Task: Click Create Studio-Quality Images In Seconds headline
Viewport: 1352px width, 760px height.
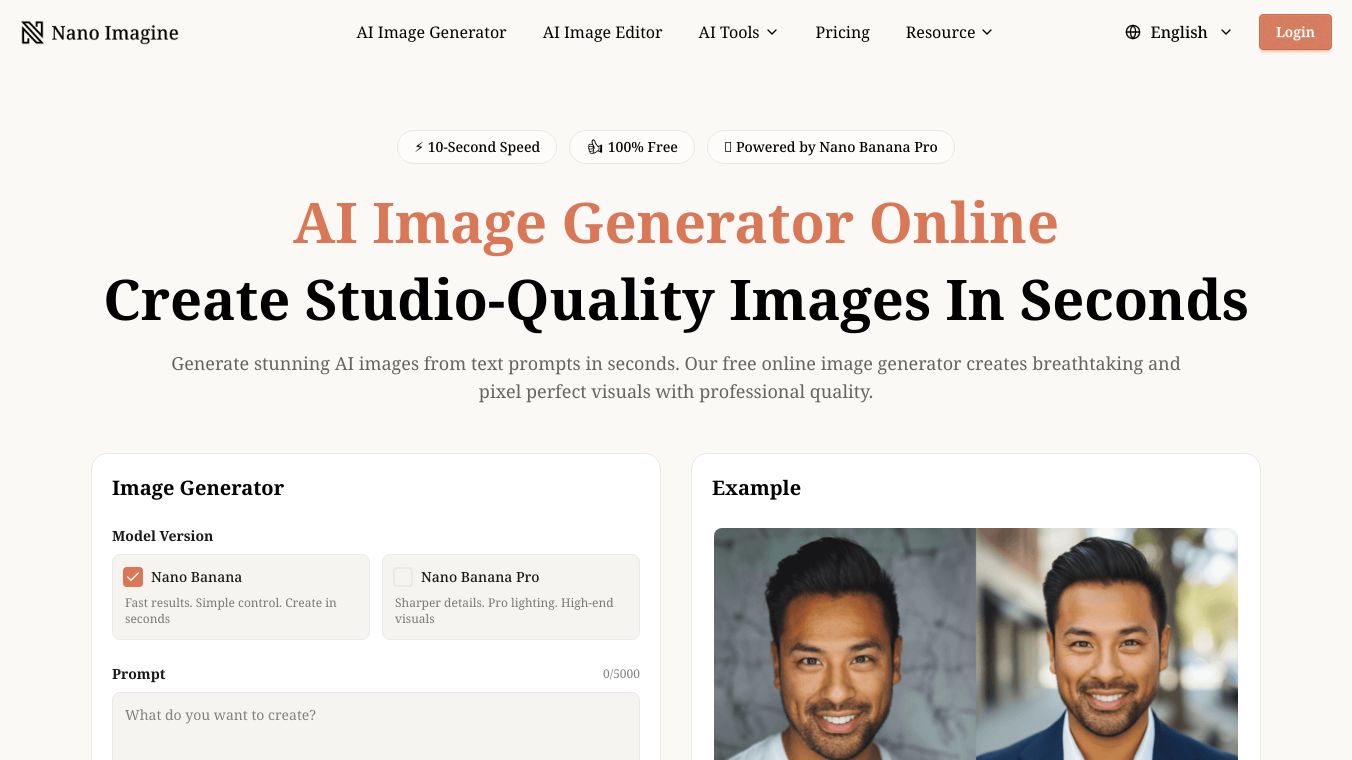Action: [x=676, y=299]
